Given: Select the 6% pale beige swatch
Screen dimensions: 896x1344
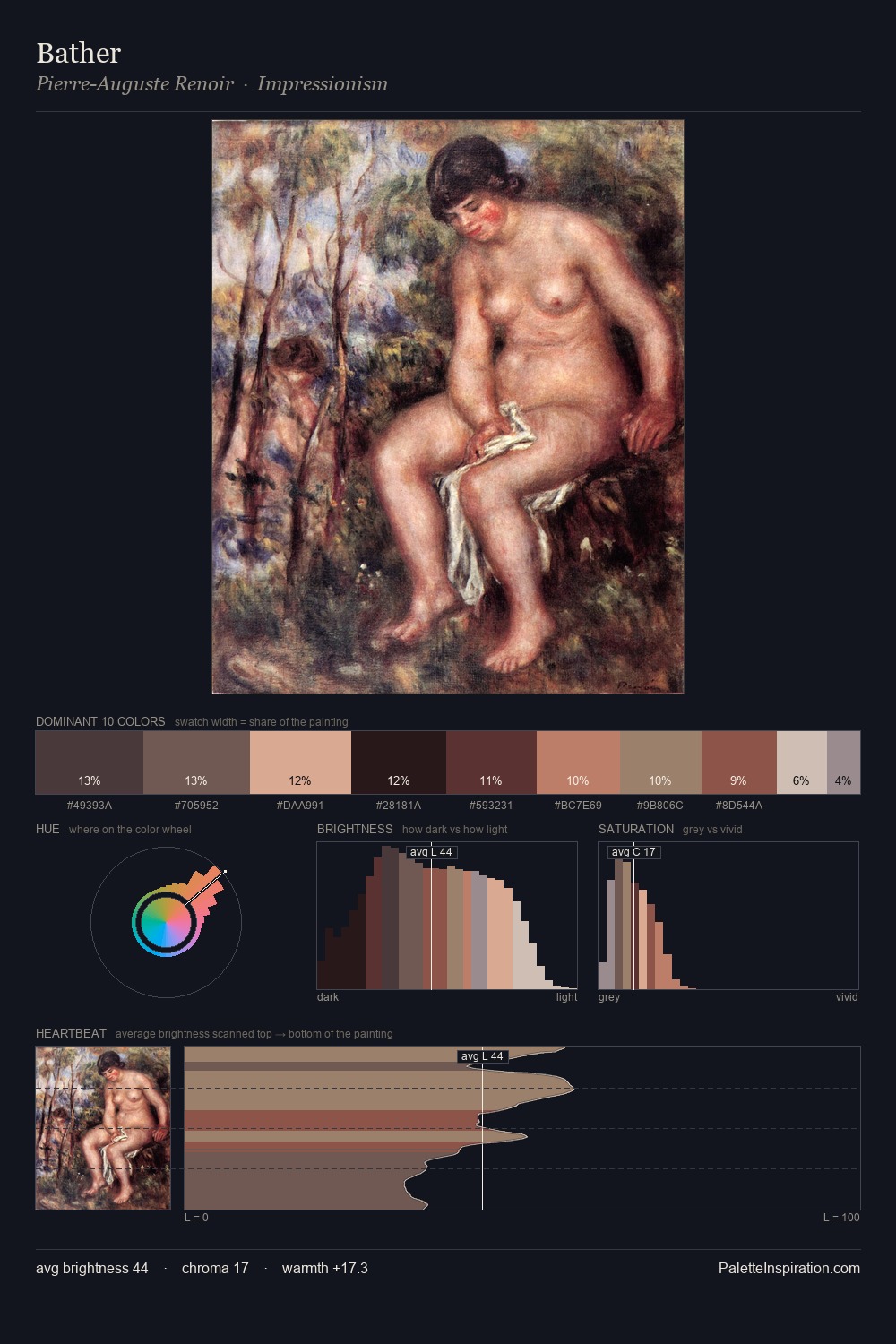Looking at the screenshot, I should [x=802, y=762].
